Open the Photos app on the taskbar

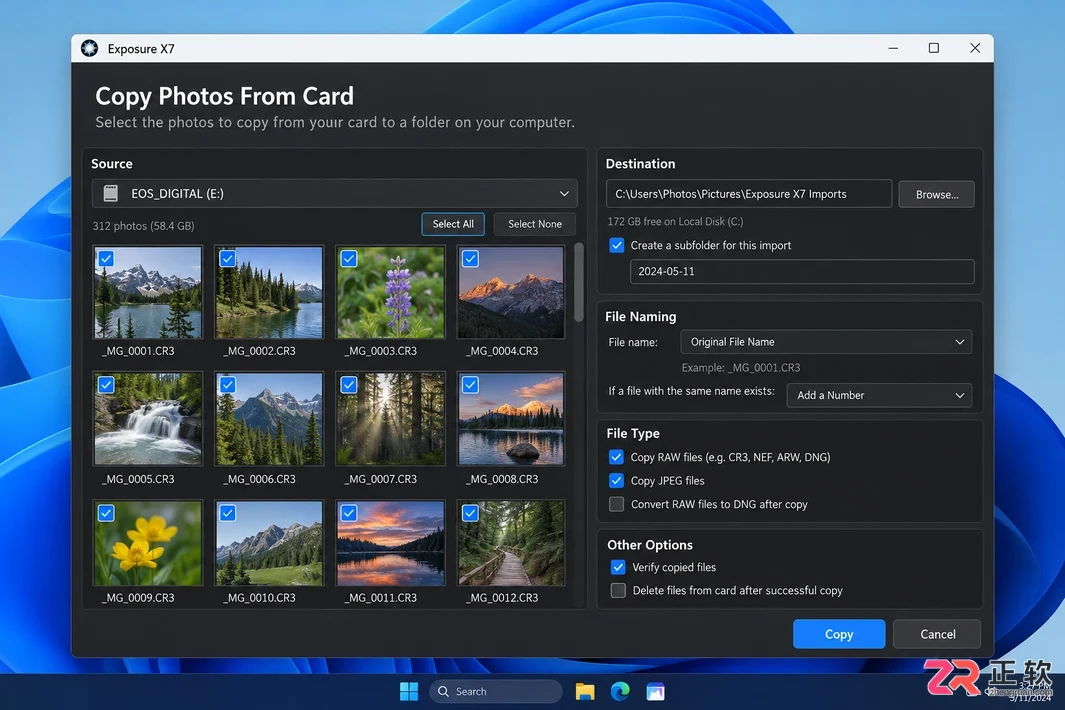655,692
